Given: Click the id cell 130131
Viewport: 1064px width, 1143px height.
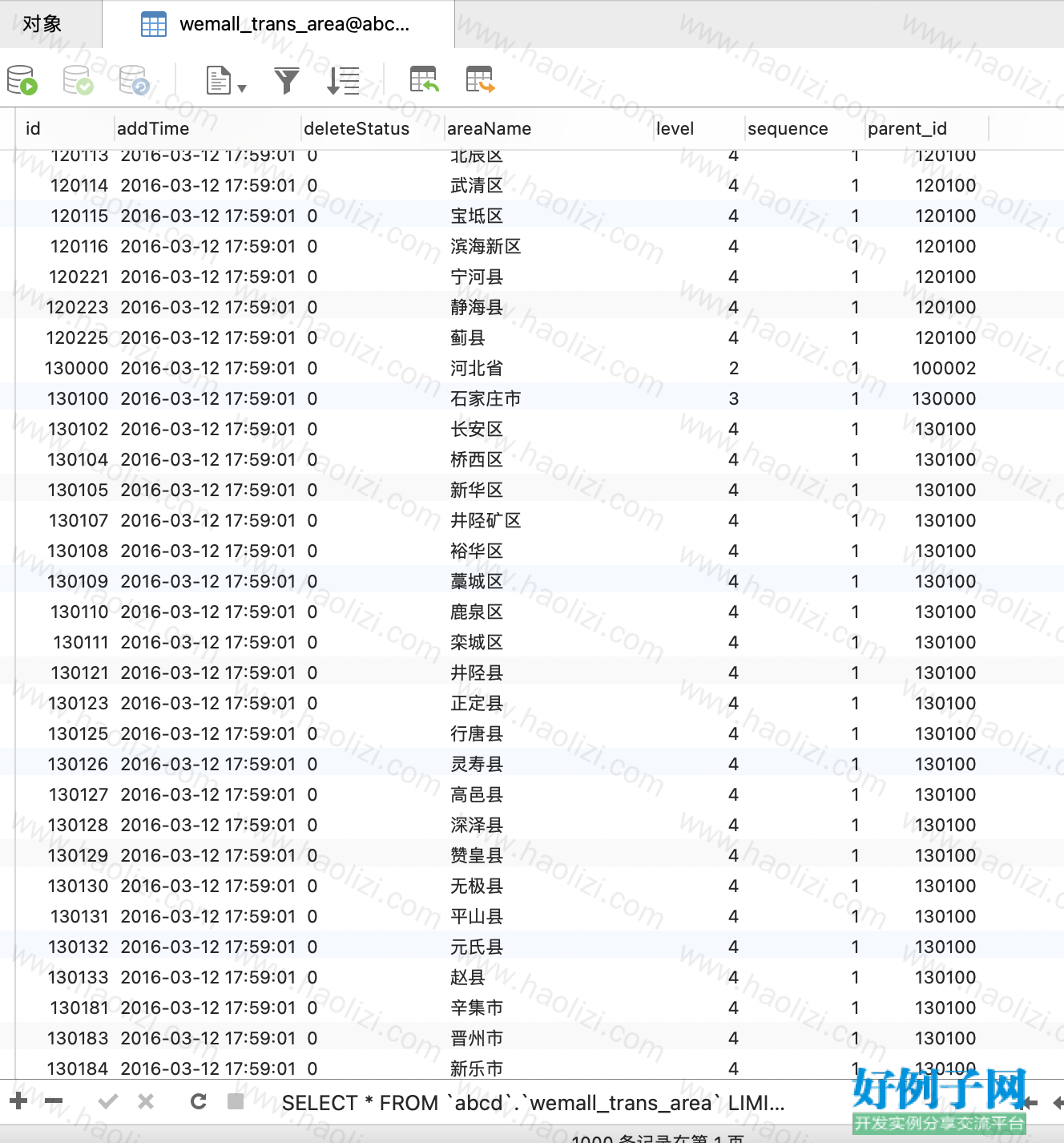Looking at the screenshot, I should point(79,916).
